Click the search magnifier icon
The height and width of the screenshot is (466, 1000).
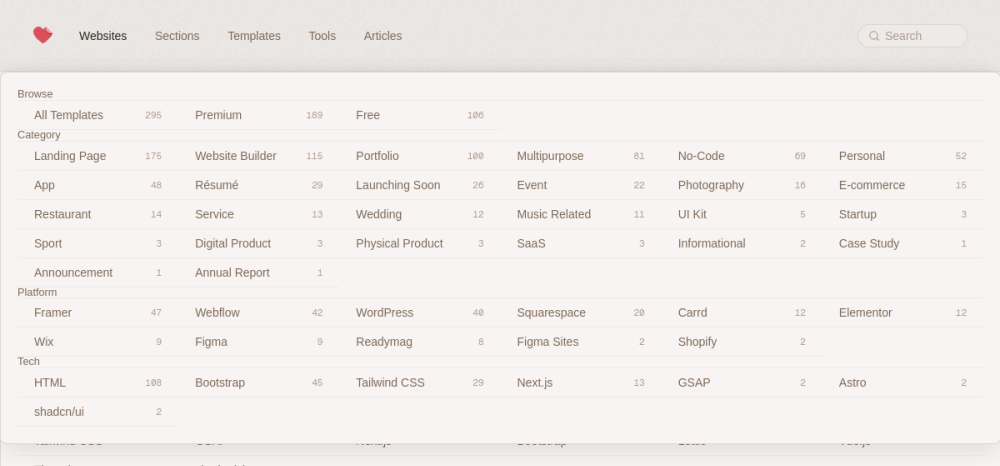click(x=874, y=36)
